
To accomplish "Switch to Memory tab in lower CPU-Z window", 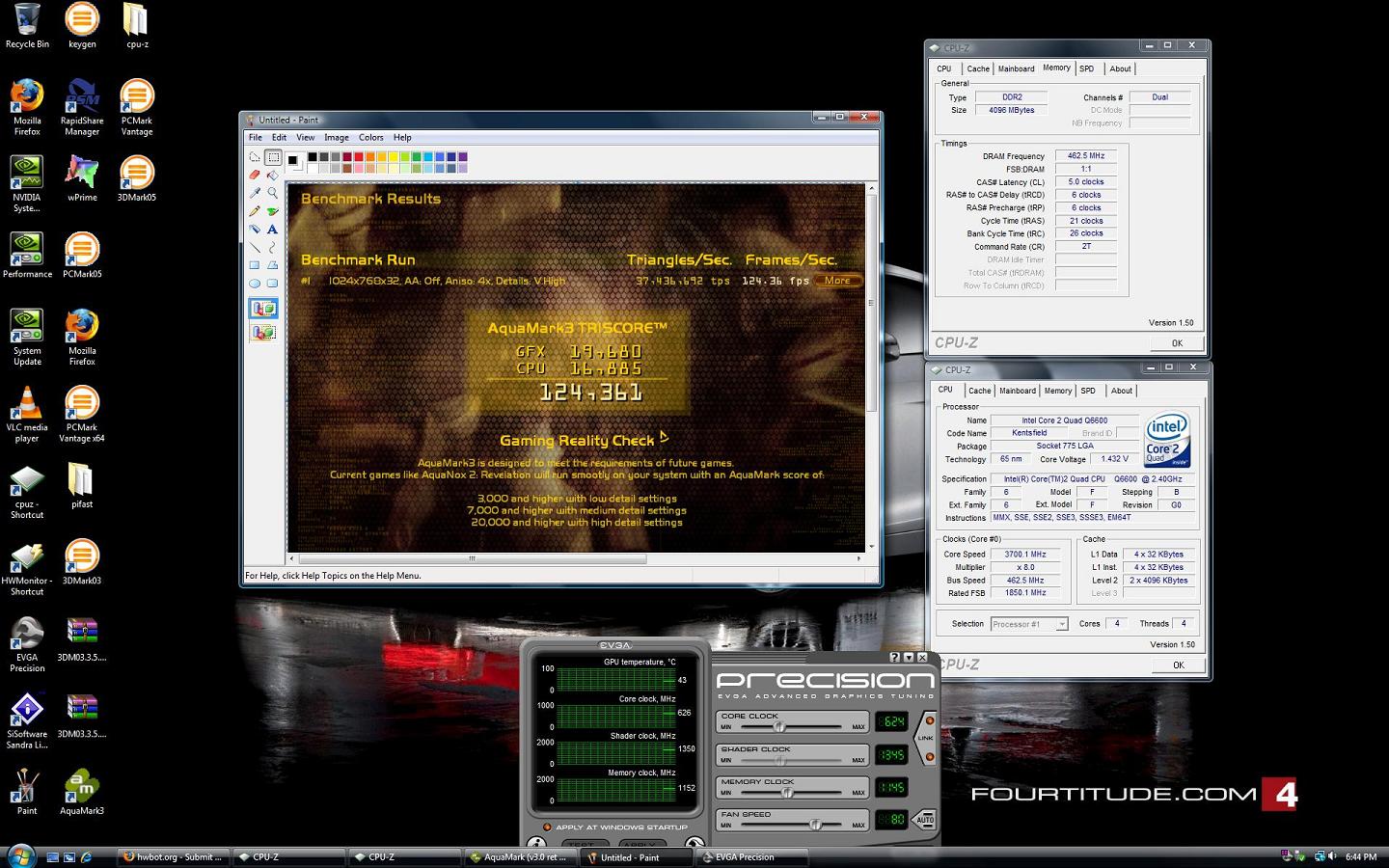I will [1058, 391].
